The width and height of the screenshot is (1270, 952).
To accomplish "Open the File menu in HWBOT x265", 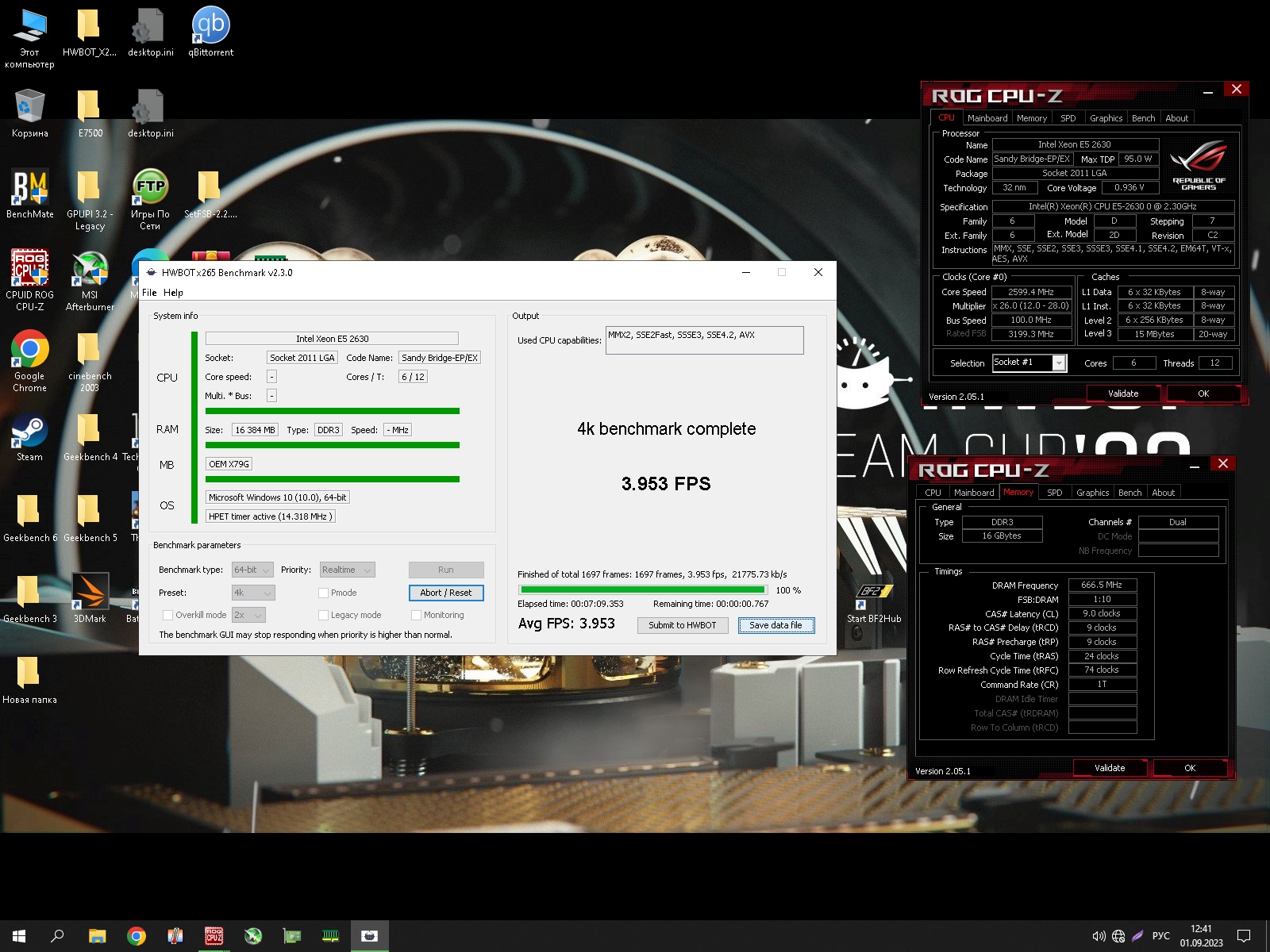I will click(149, 293).
